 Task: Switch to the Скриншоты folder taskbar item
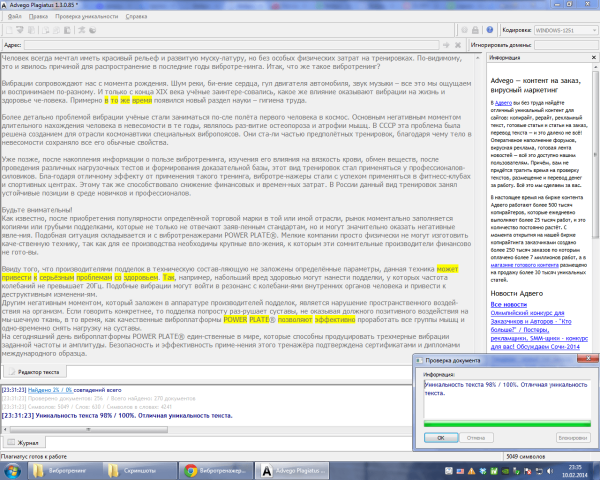click(140, 470)
